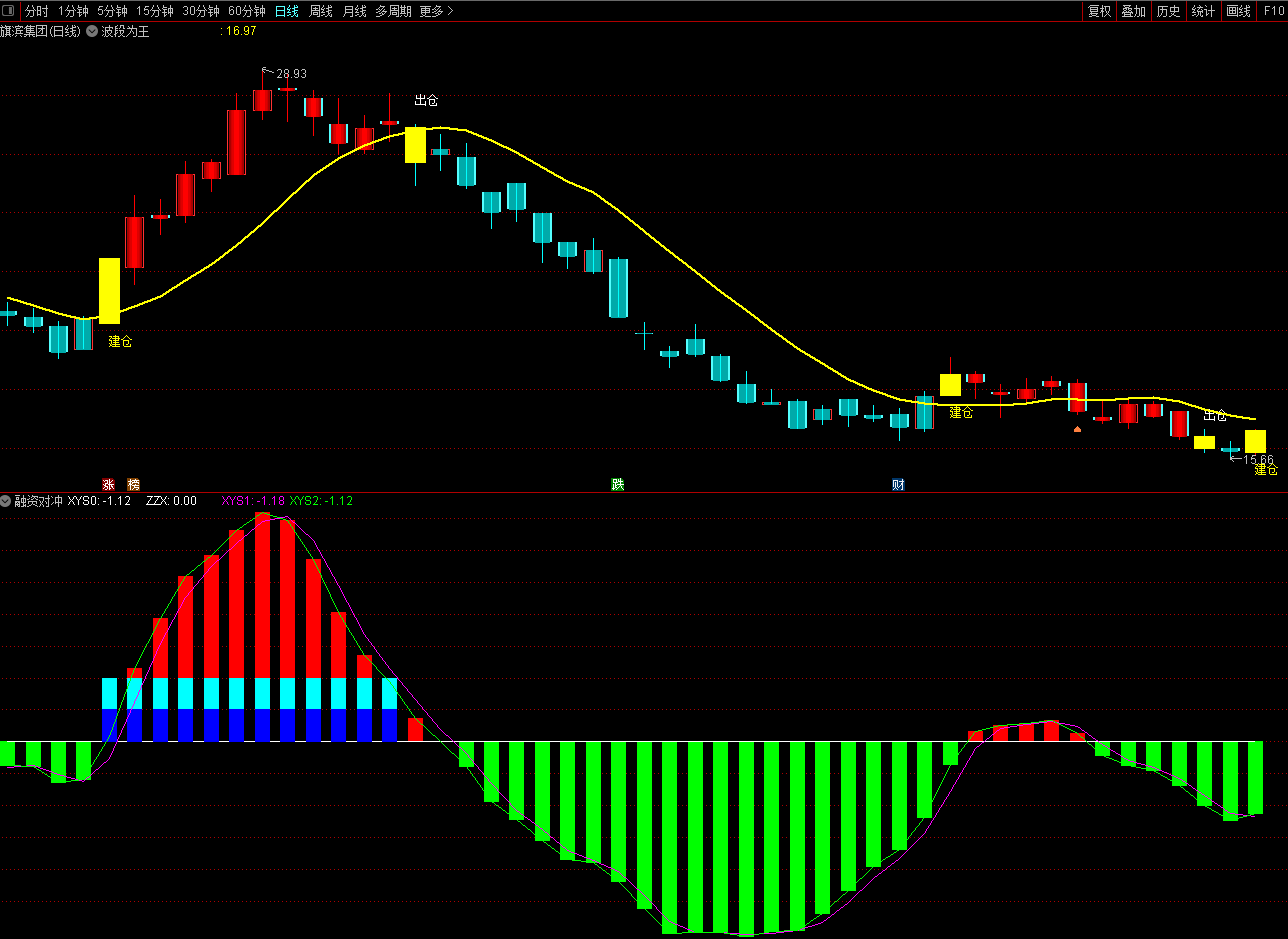Click the green XYS2: -1.12 value
The height and width of the screenshot is (939, 1288).
(x=321, y=501)
